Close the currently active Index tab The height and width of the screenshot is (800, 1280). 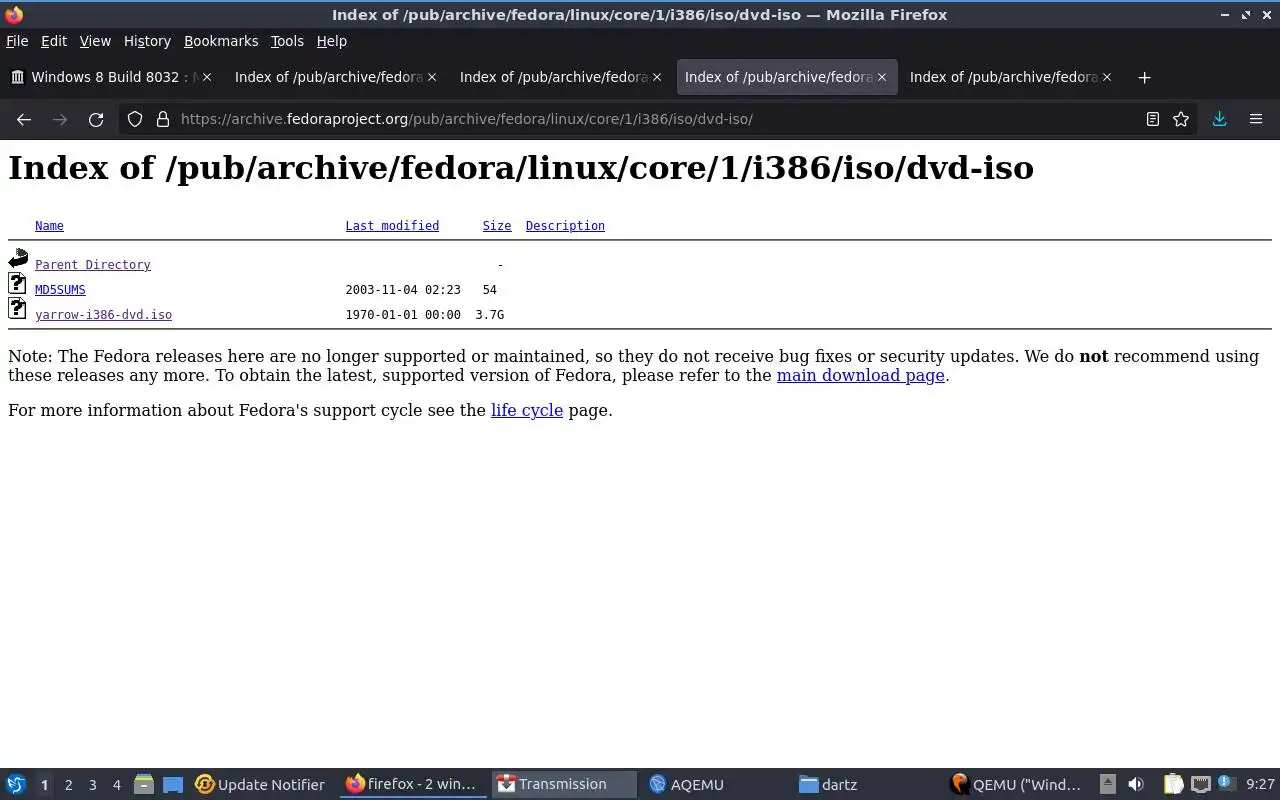882,77
